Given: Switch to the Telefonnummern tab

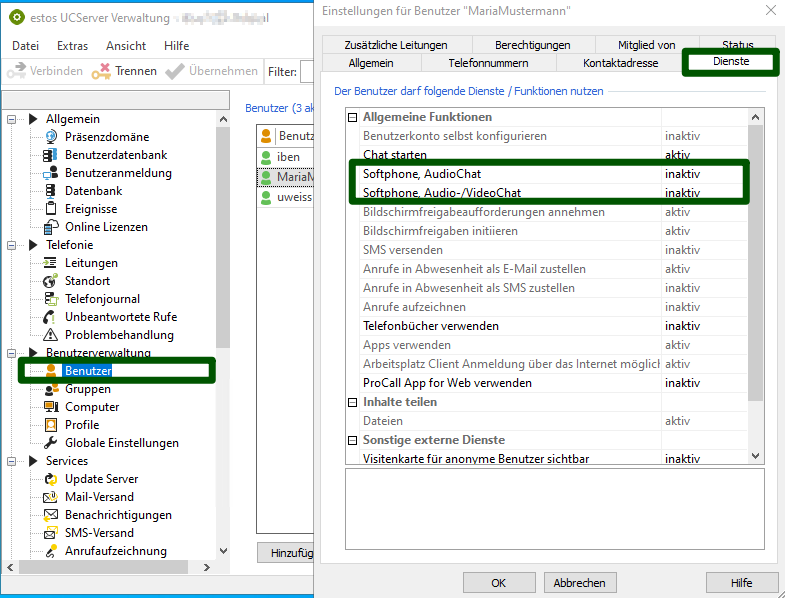Looking at the screenshot, I should [x=488, y=63].
